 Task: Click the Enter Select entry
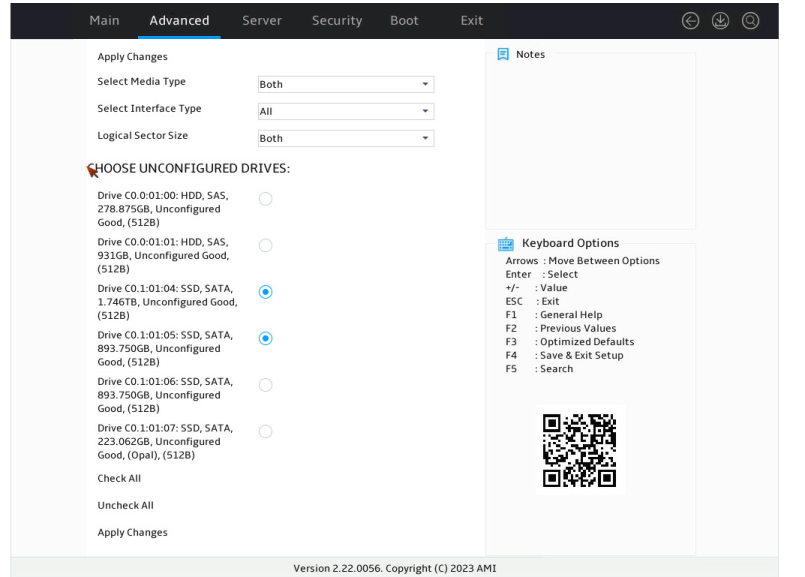[542, 275]
